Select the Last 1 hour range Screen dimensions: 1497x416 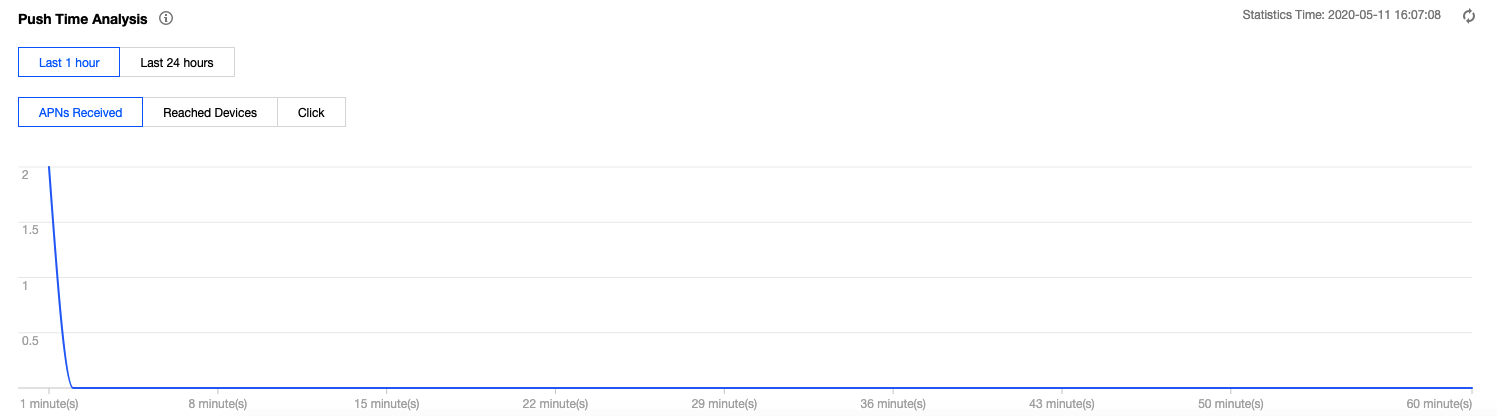[x=69, y=62]
